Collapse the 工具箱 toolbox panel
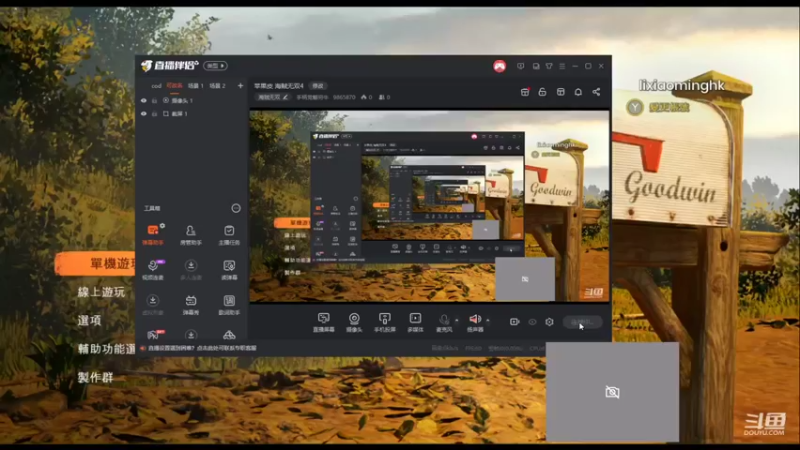 pos(236,208)
